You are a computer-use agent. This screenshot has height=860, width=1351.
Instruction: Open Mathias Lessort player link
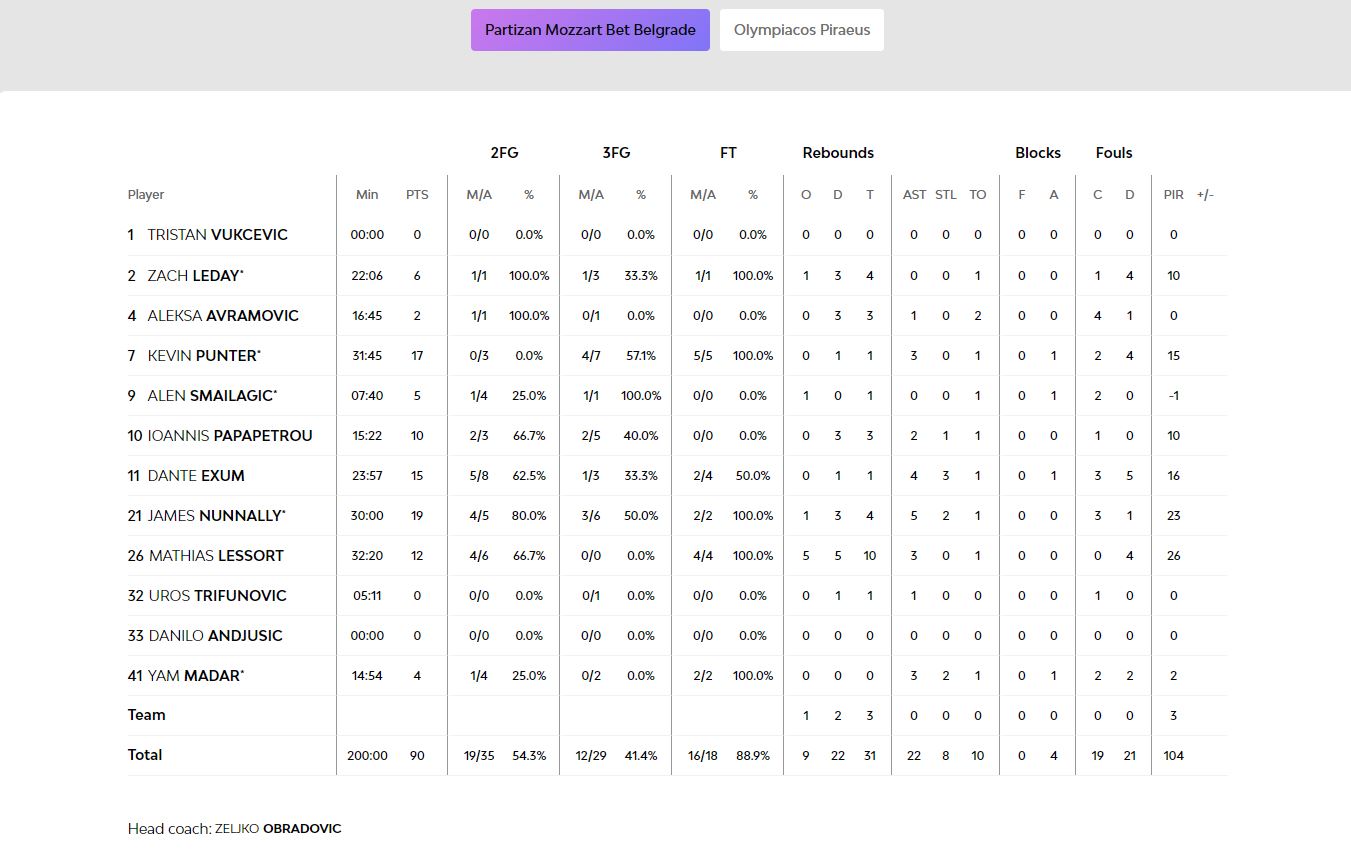[x=216, y=555]
